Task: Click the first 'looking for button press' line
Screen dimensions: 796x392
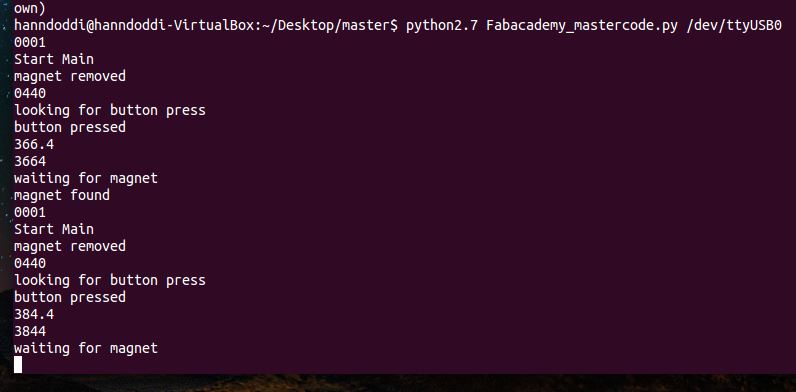Action: point(110,110)
